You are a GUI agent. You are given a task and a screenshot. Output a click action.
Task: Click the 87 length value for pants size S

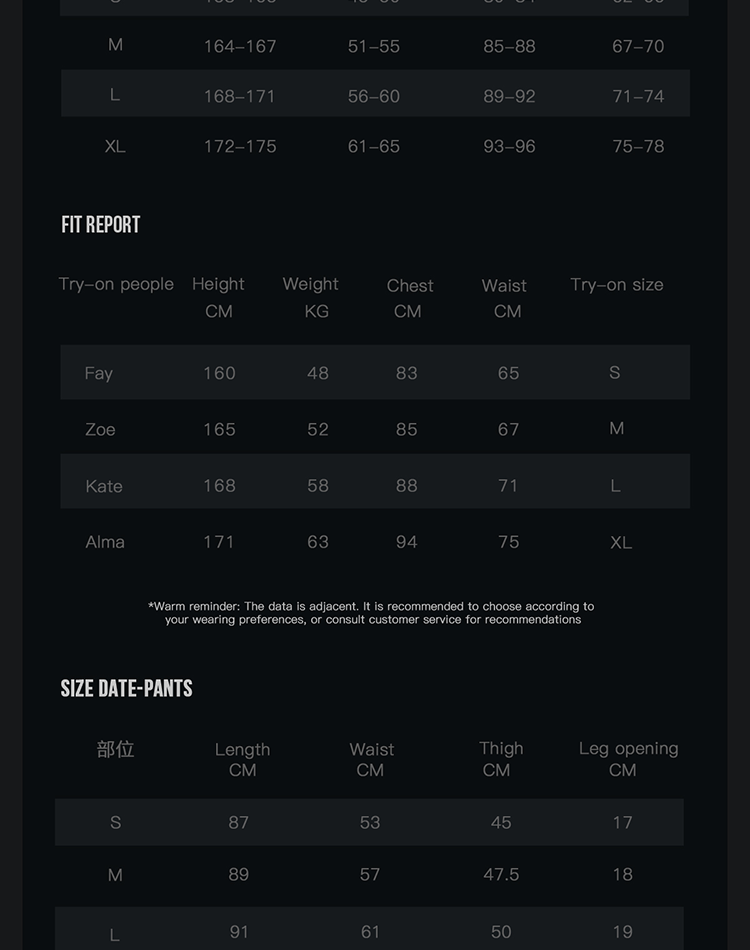(238, 822)
